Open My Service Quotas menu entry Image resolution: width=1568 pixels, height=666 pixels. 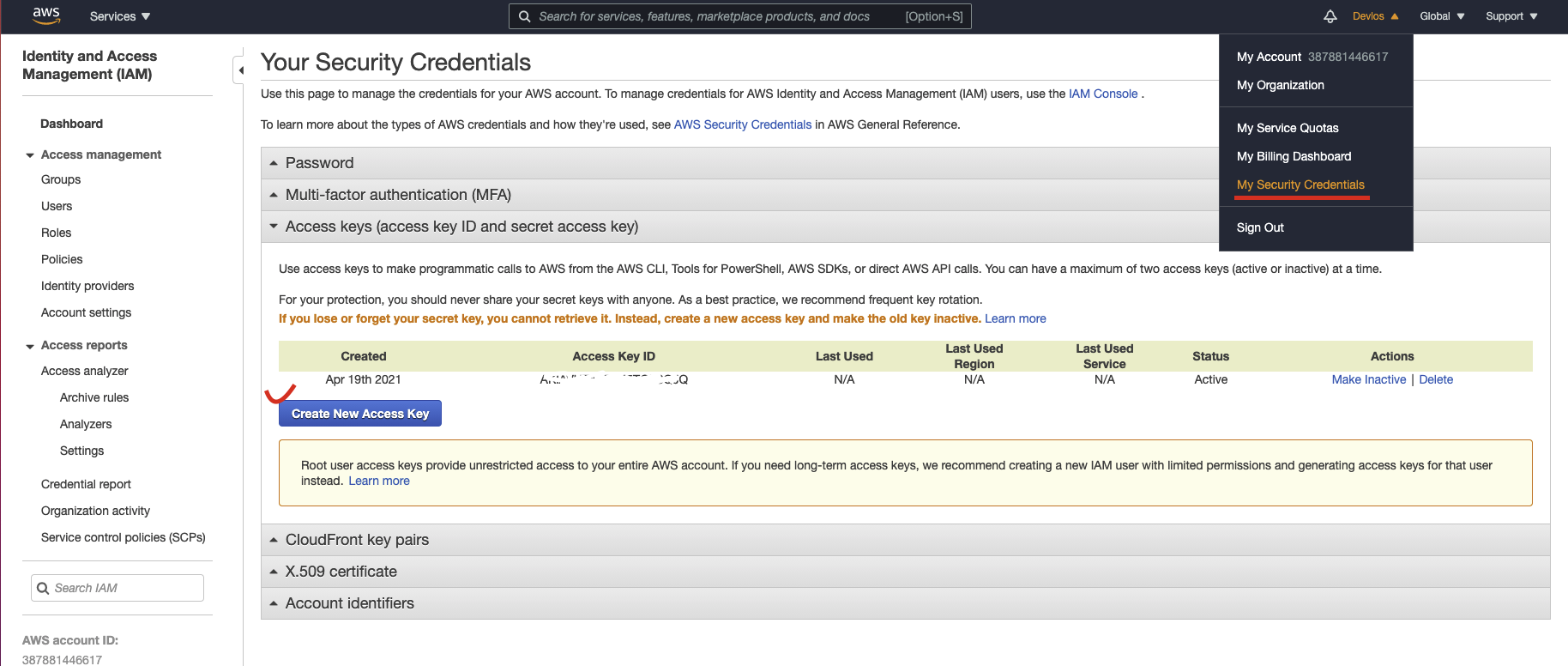pos(1288,128)
